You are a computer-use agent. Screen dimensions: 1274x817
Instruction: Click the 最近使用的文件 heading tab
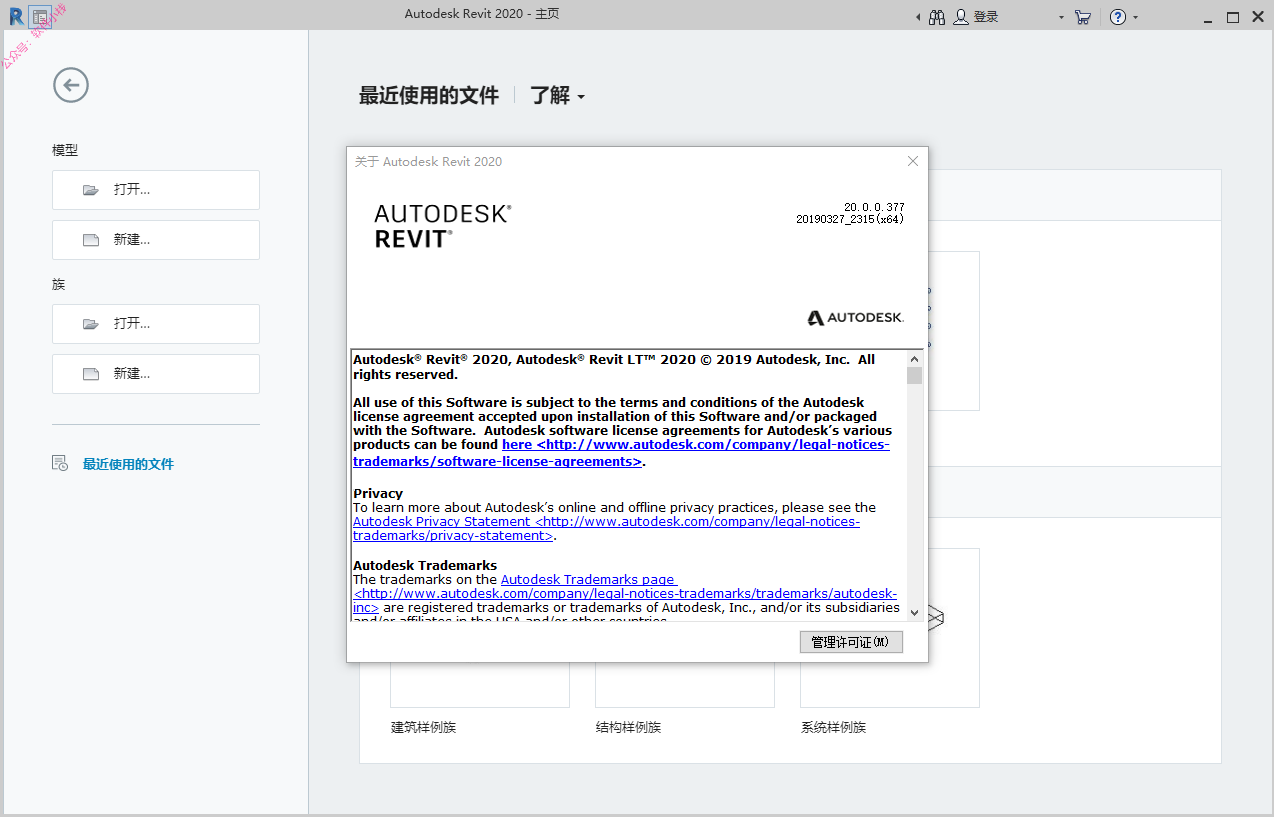click(x=429, y=95)
